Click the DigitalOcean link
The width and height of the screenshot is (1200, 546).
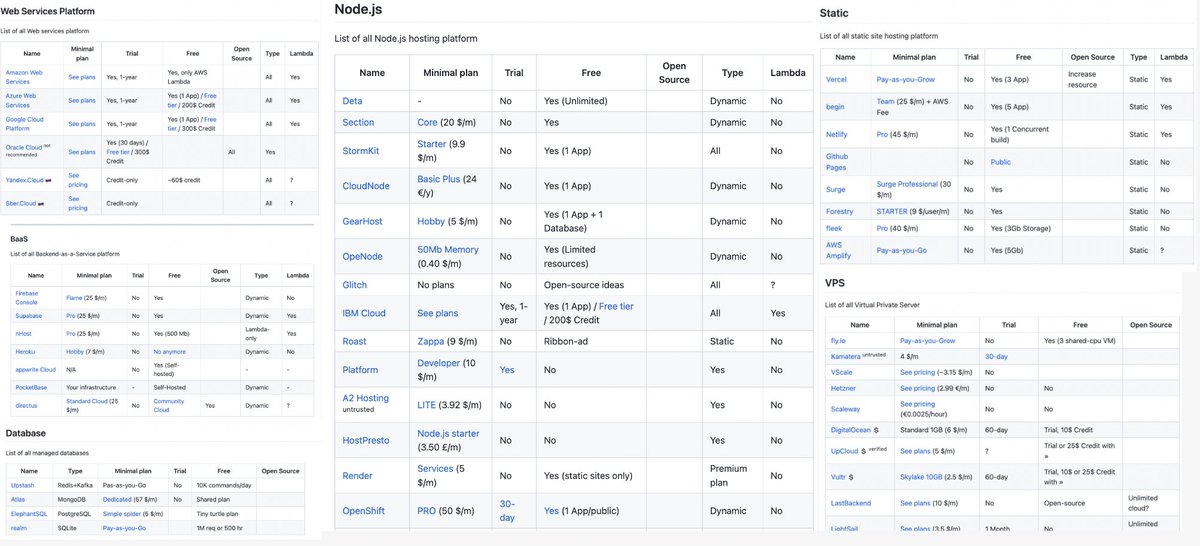[852, 430]
